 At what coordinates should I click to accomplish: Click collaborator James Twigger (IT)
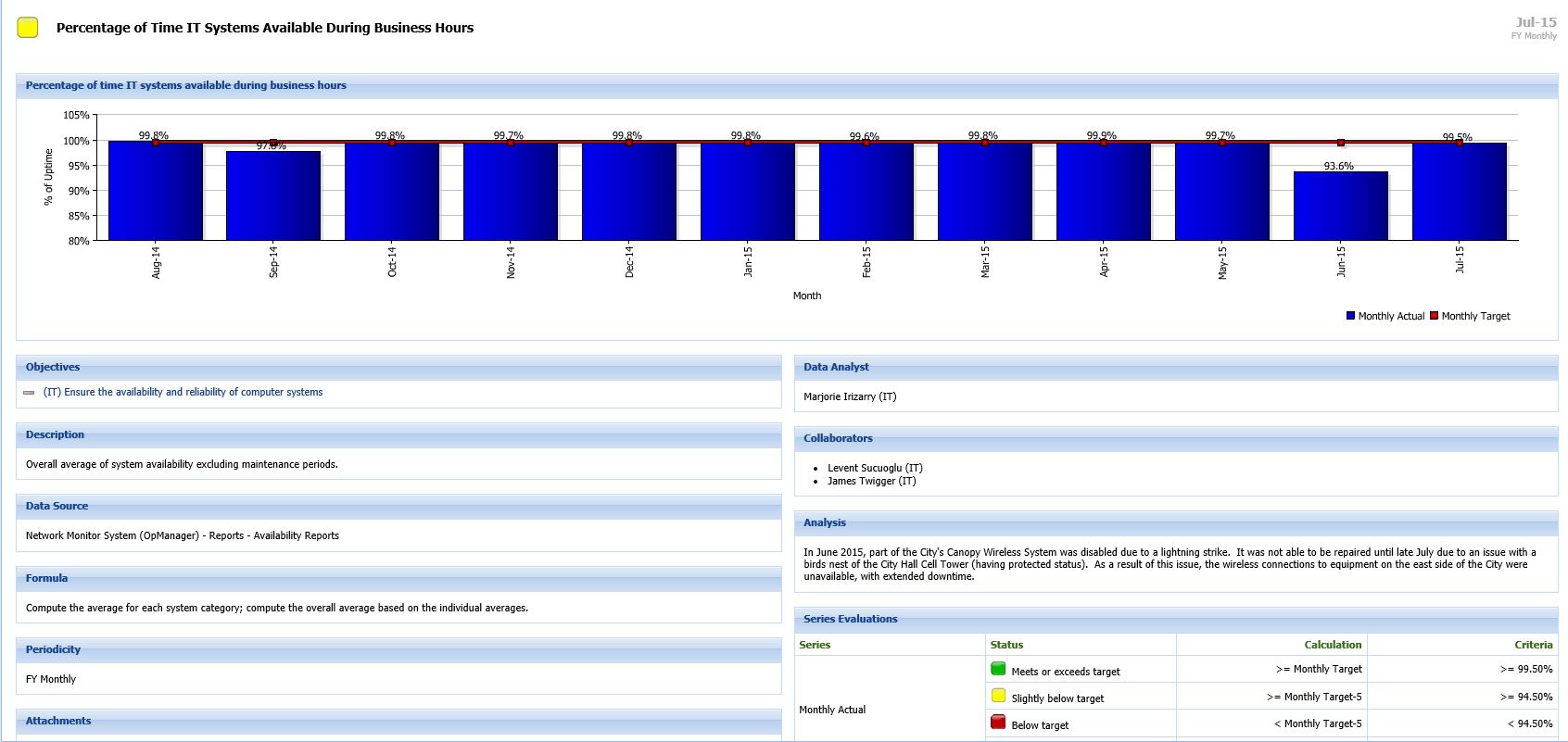(871, 481)
